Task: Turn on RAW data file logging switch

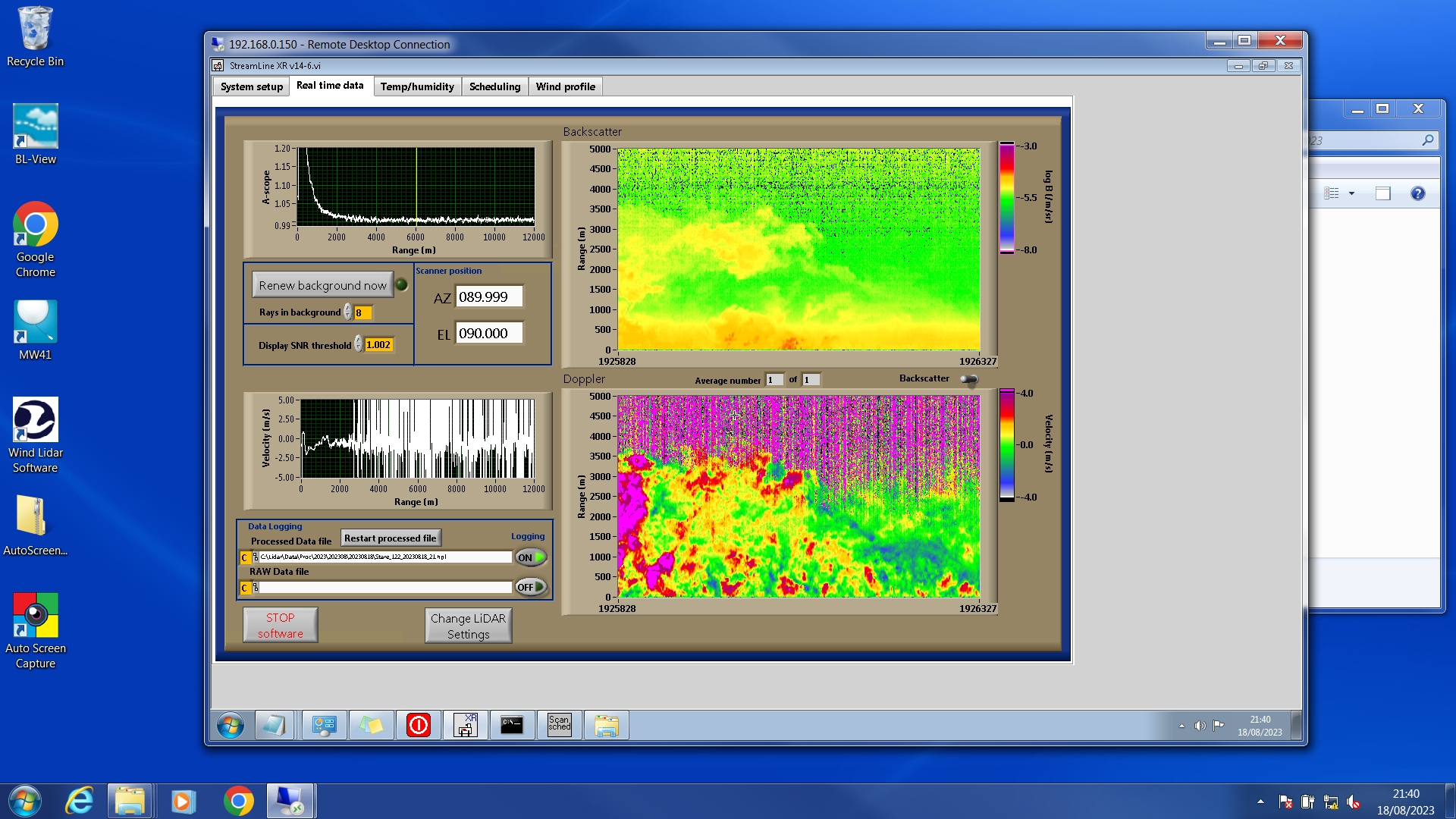Action: click(x=531, y=587)
